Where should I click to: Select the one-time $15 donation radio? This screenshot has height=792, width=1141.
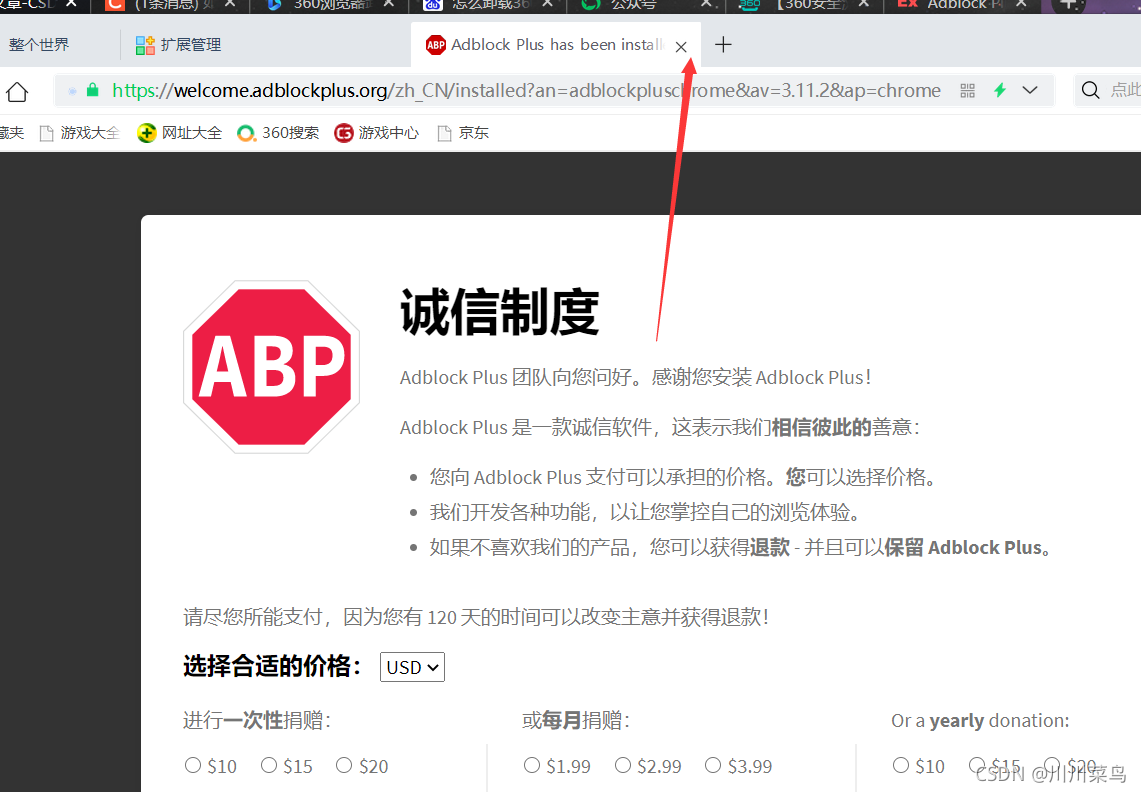tap(269, 765)
